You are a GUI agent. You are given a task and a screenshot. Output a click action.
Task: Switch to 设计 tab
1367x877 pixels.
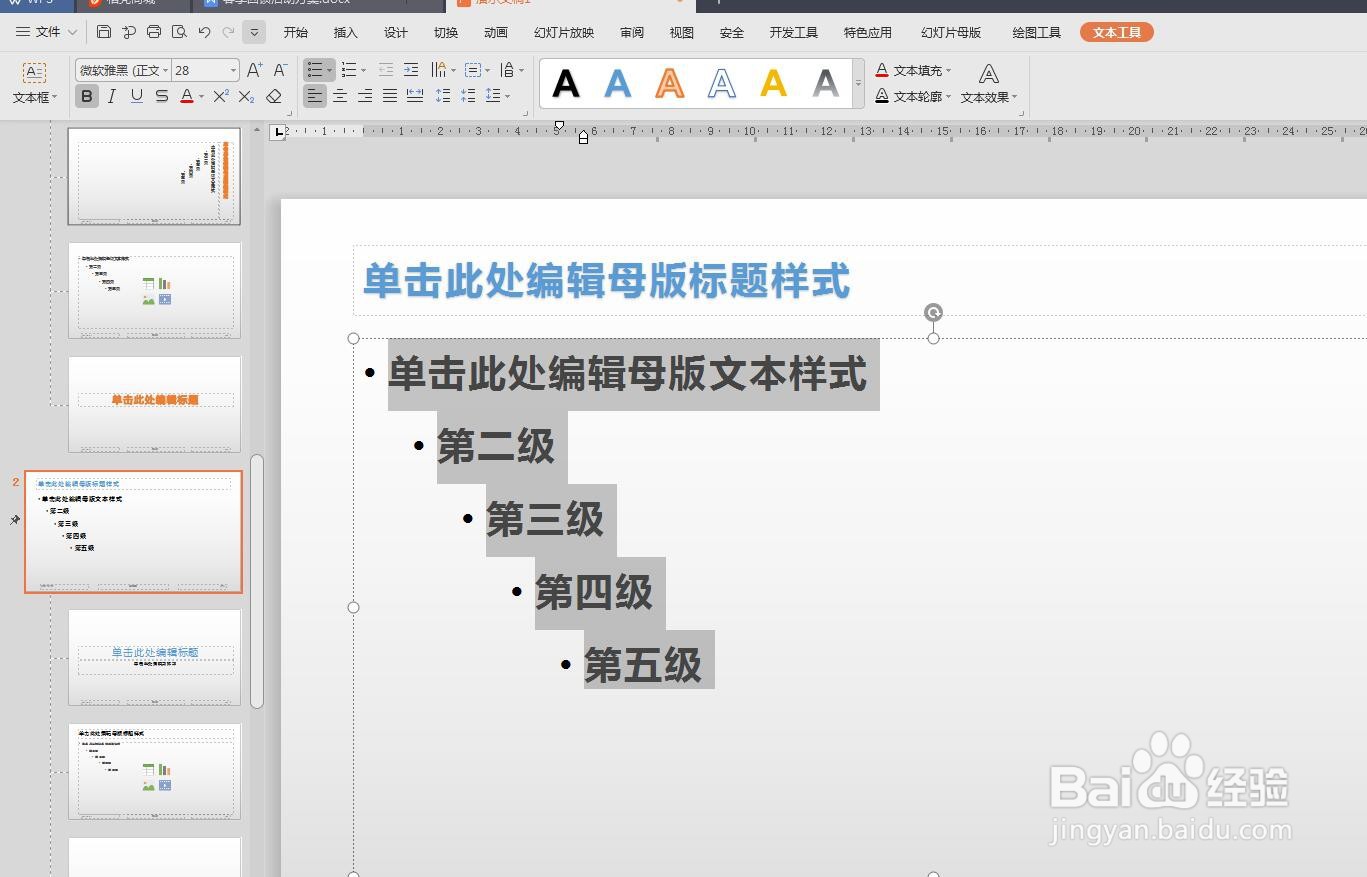(396, 32)
